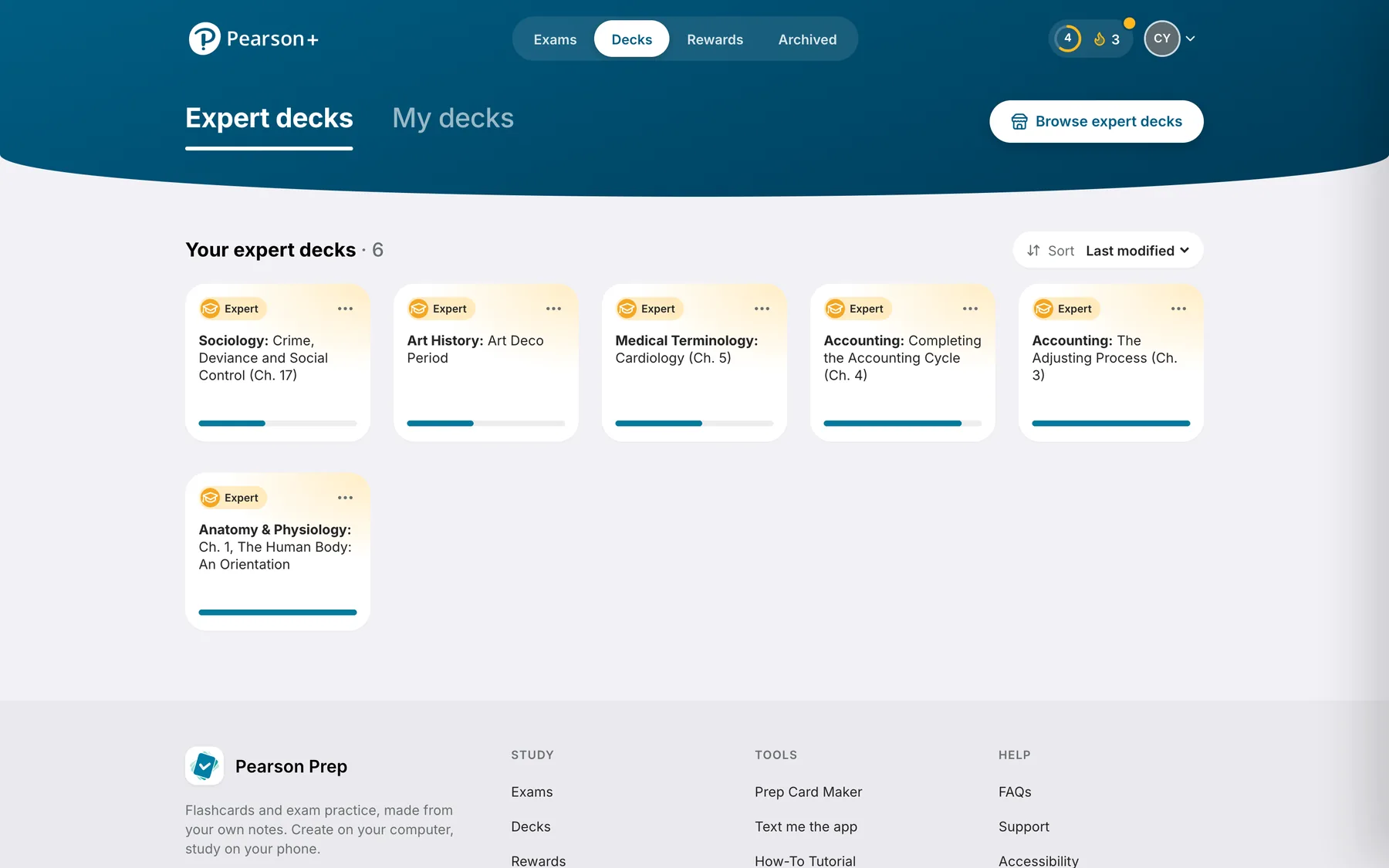1389x868 pixels.
Task: Select the Decks tab
Action: [x=631, y=39]
